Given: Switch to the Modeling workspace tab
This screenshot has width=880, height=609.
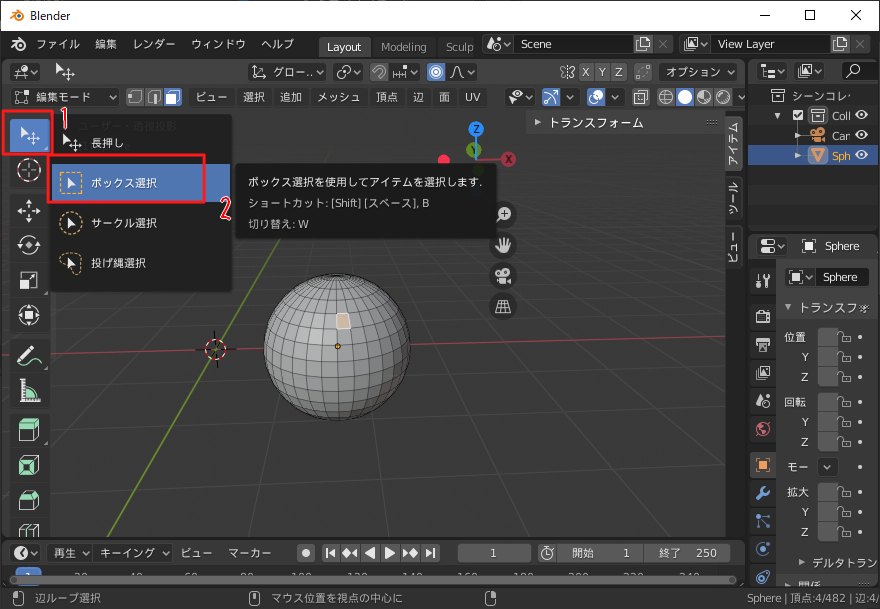Looking at the screenshot, I should pyautogui.click(x=403, y=47).
